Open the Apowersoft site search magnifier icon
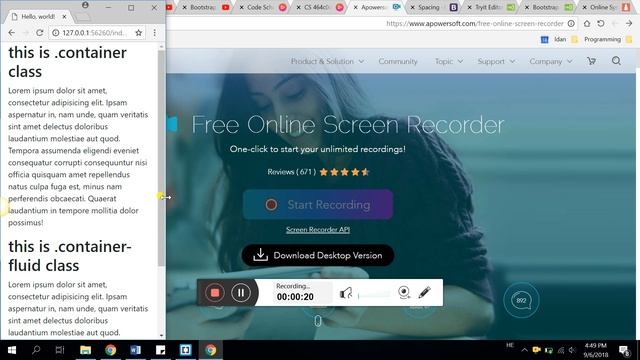This screenshot has height=360, width=640. pyautogui.click(x=616, y=61)
